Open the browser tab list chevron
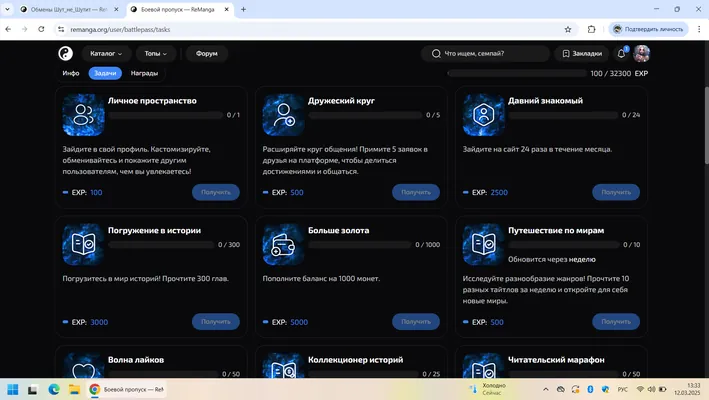The width and height of the screenshot is (709, 400). point(7,9)
